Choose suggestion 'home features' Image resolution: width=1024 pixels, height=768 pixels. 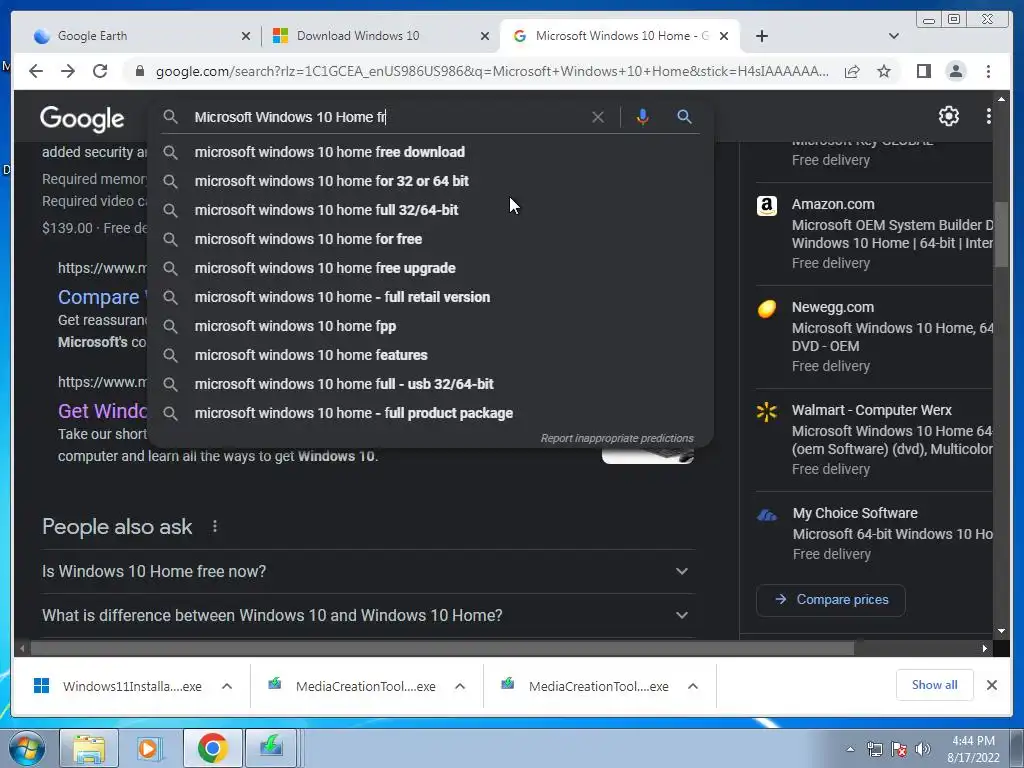pos(431,355)
